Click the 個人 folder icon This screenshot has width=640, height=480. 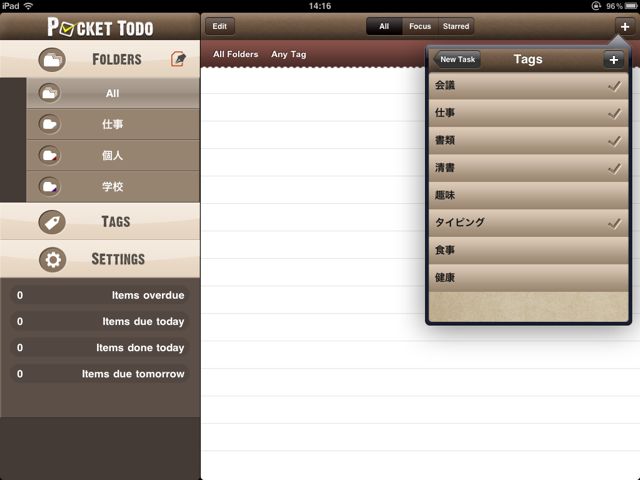[x=49, y=155]
